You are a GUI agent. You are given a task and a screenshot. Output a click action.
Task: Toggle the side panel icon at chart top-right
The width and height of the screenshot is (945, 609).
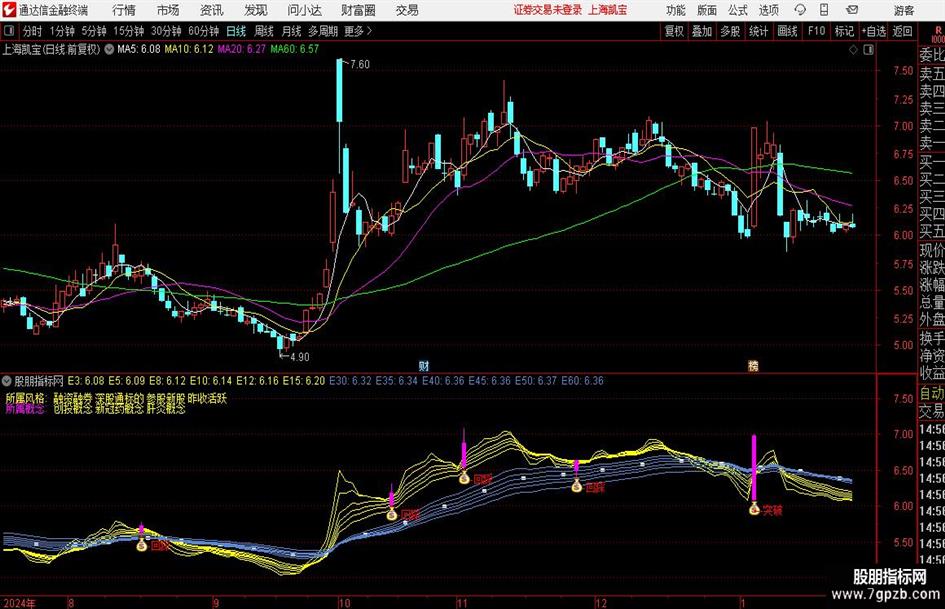868,50
